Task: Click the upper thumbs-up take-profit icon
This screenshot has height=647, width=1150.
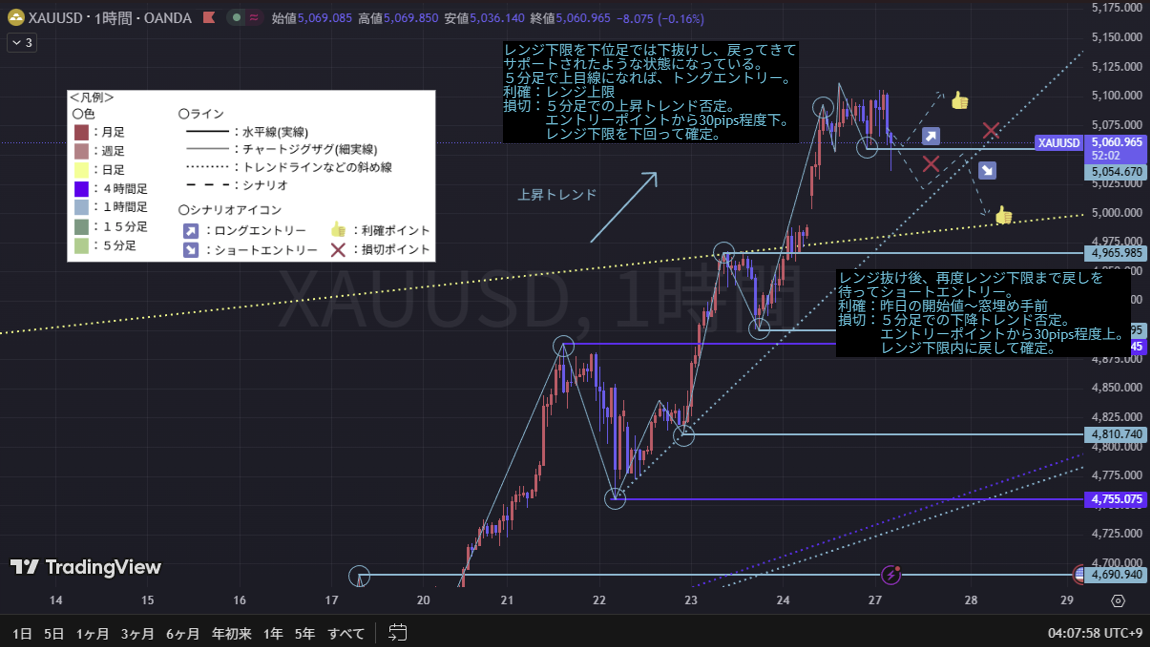Action: [x=959, y=100]
